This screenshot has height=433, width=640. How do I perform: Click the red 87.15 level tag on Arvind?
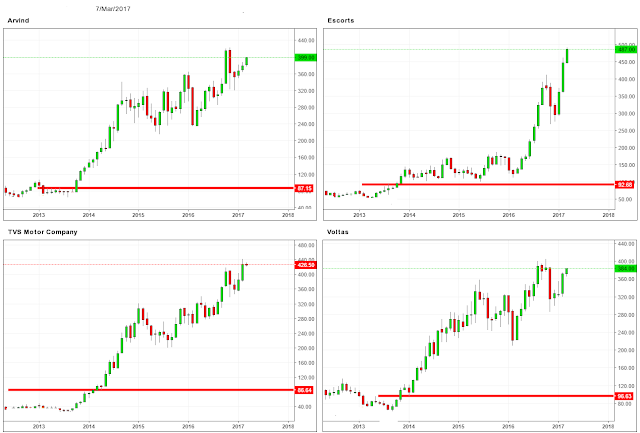click(x=305, y=188)
